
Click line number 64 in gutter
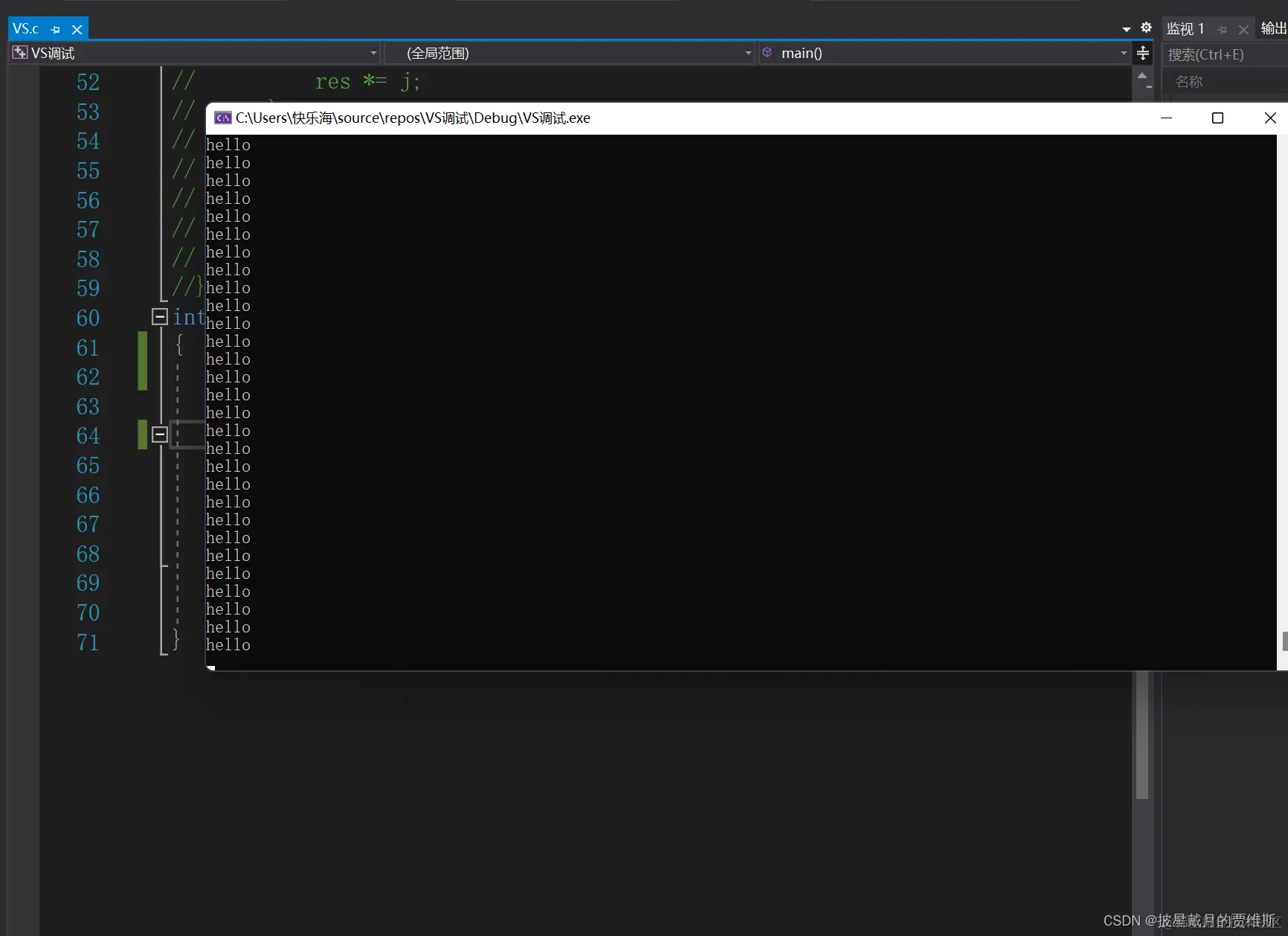(x=88, y=435)
